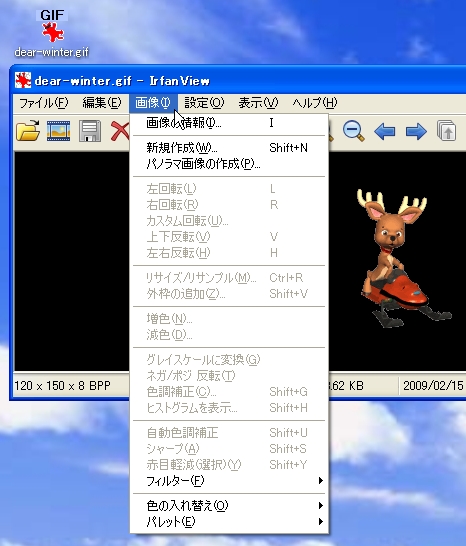Go to next image with right arrow
The width and height of the screenshot is (466, 546).
[416, 131]
